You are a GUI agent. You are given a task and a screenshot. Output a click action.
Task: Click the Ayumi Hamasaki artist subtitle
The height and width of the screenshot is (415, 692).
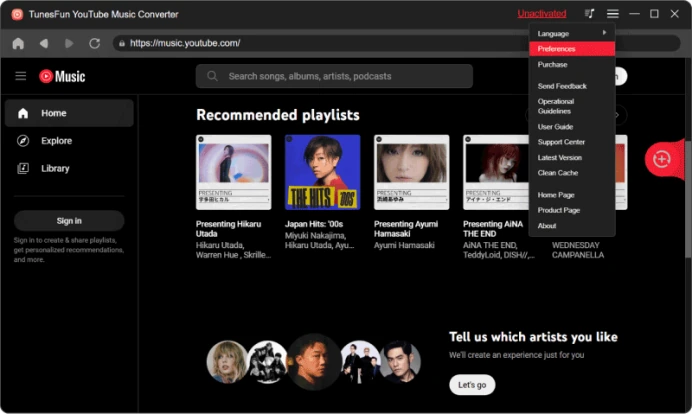pos(404,245)
